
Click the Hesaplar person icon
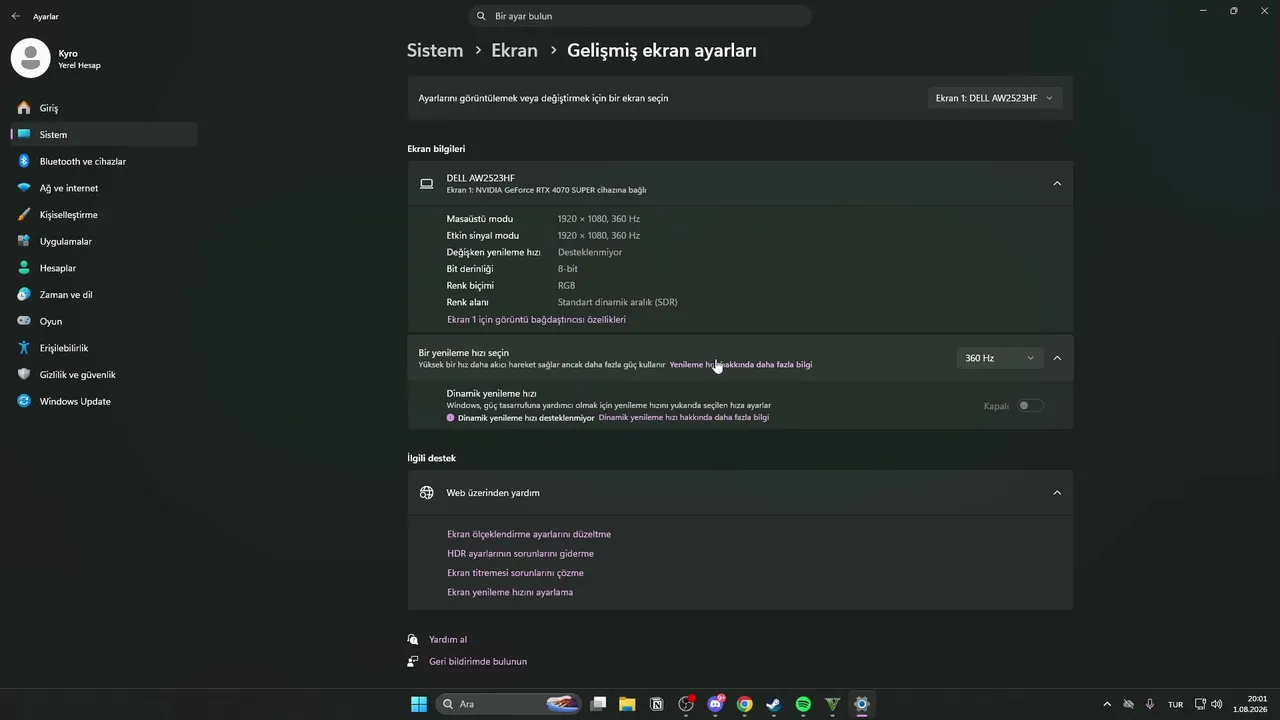click(x=24, y=268)
